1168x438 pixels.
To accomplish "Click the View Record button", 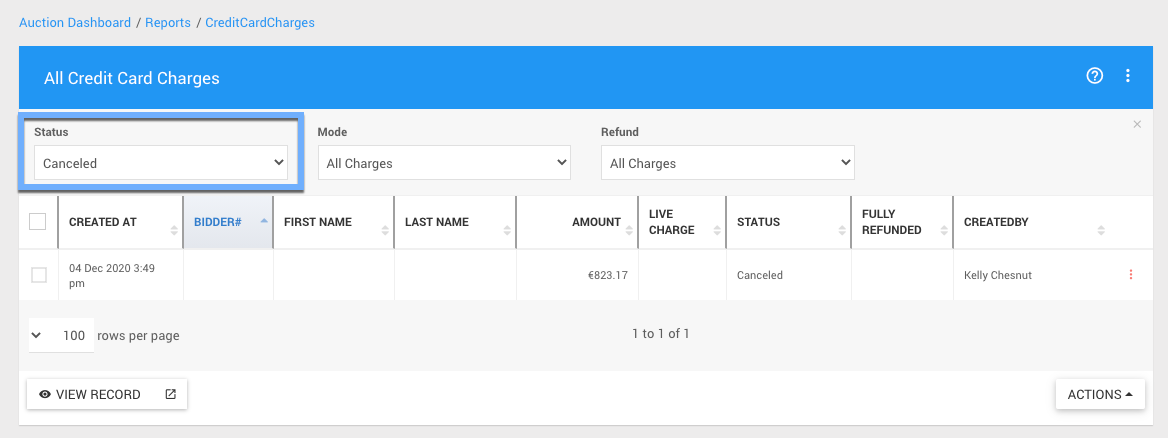I will click(x=90, y=394).
